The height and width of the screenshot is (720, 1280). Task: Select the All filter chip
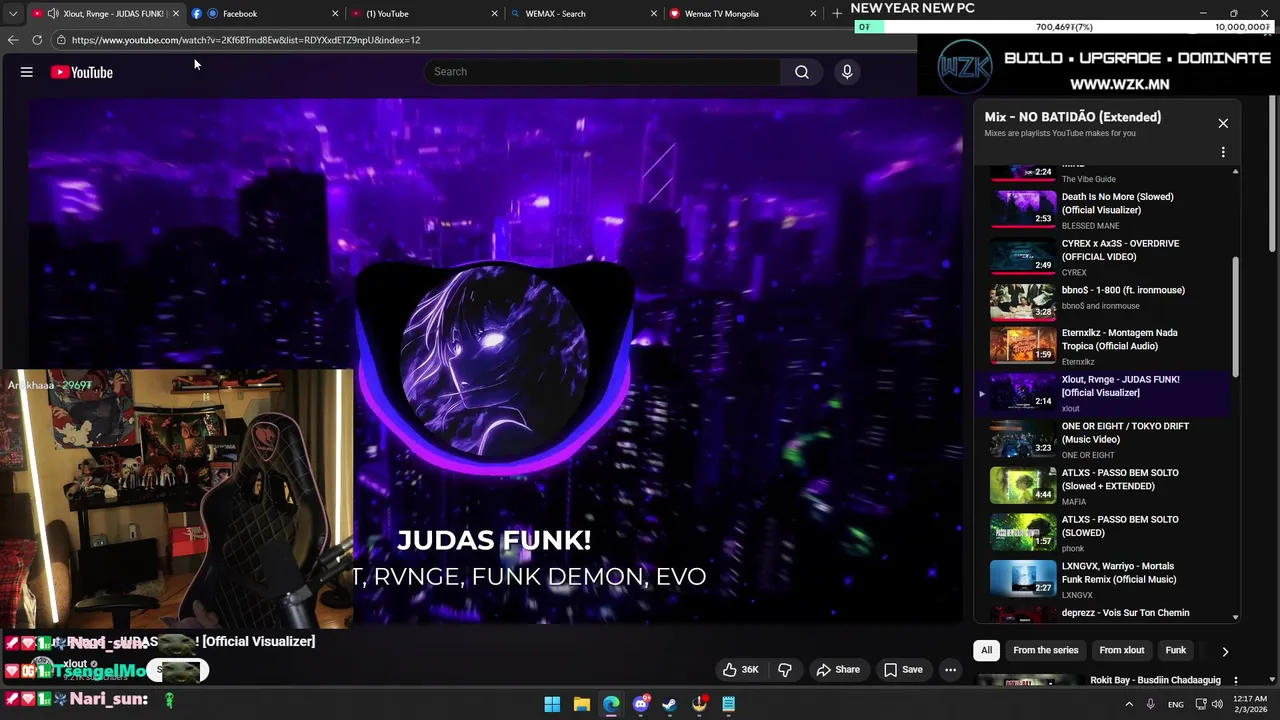986,650
